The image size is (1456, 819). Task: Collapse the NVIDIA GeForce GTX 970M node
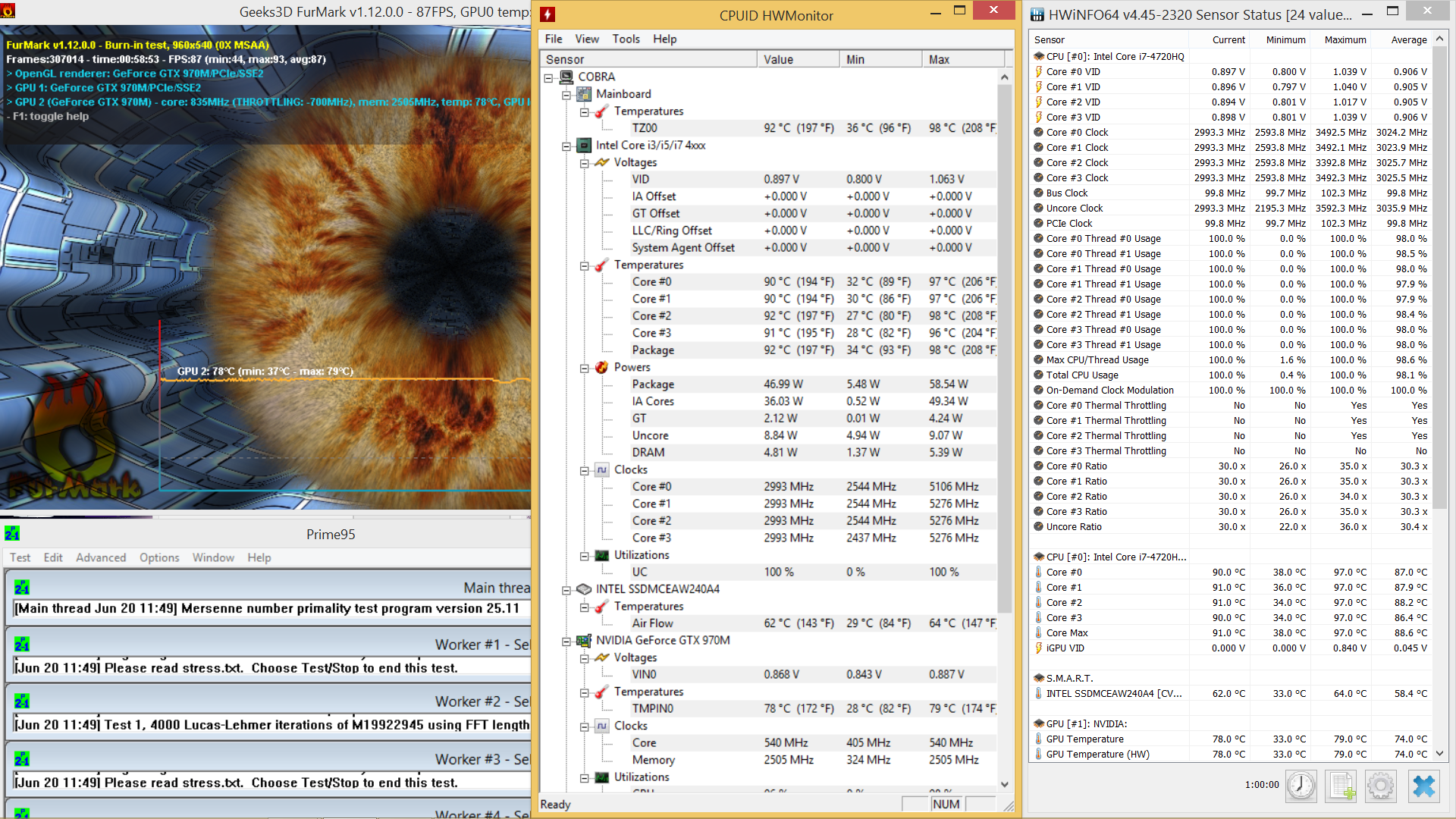click(566, 641)
